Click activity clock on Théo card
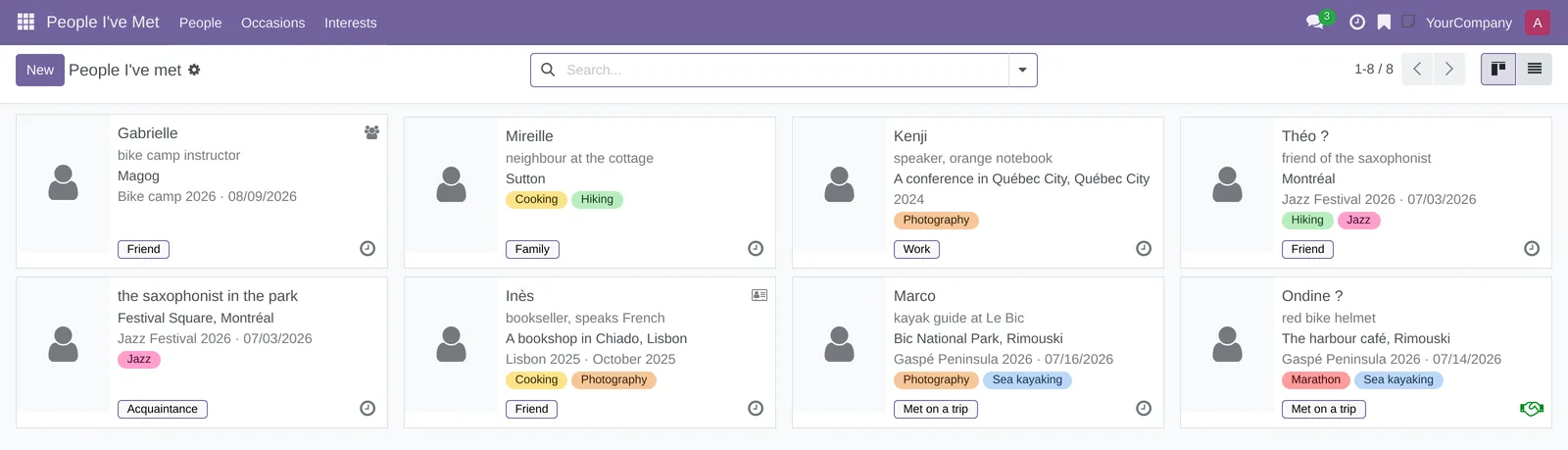Image resolution: width=1568 pixels, height=450 pixels. click(x=1532, y=249)
